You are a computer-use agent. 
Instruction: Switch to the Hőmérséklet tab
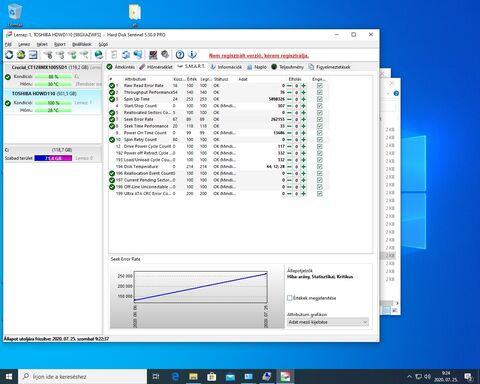pos(156,67)
